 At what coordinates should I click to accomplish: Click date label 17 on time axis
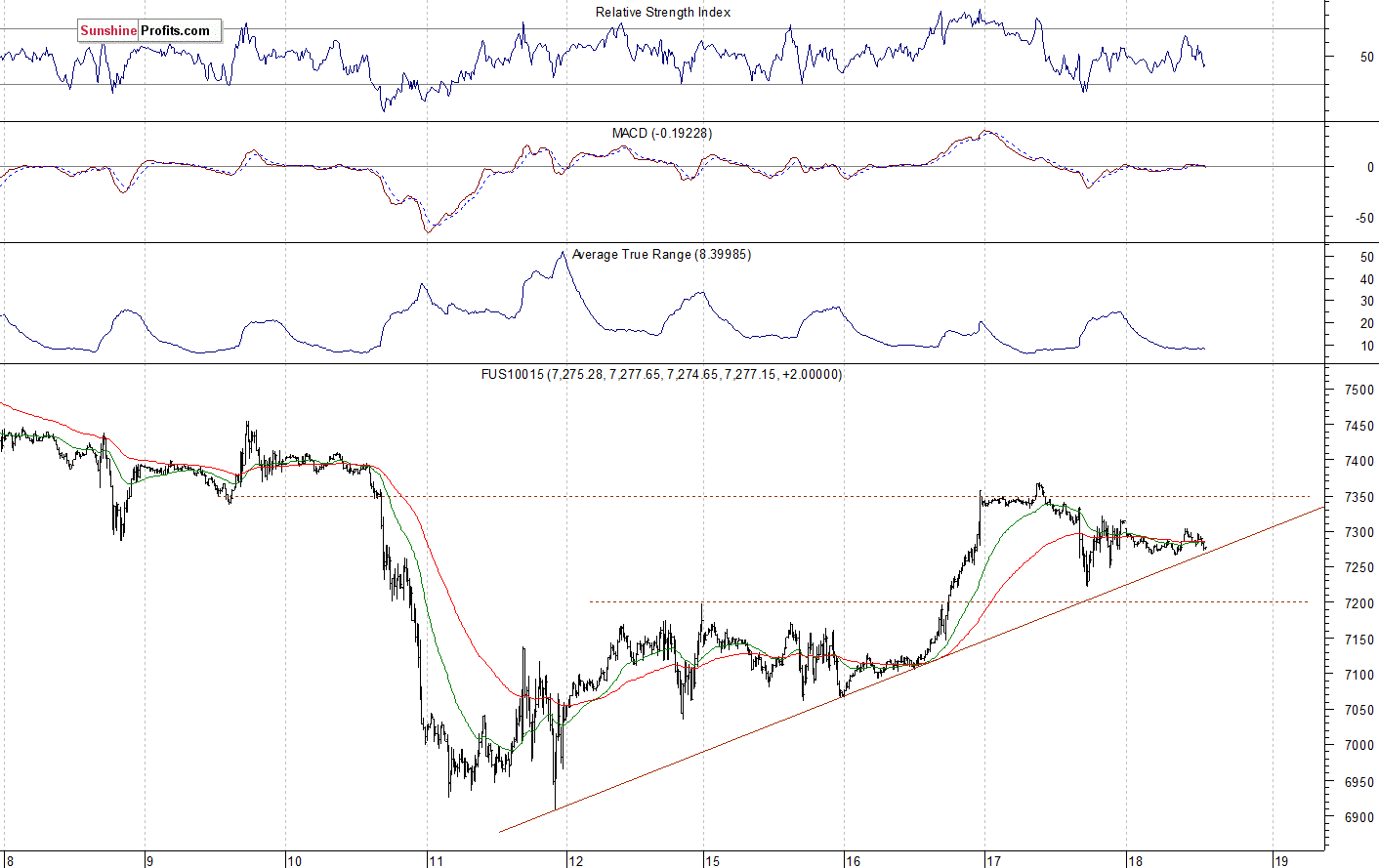tap(993, 861)
